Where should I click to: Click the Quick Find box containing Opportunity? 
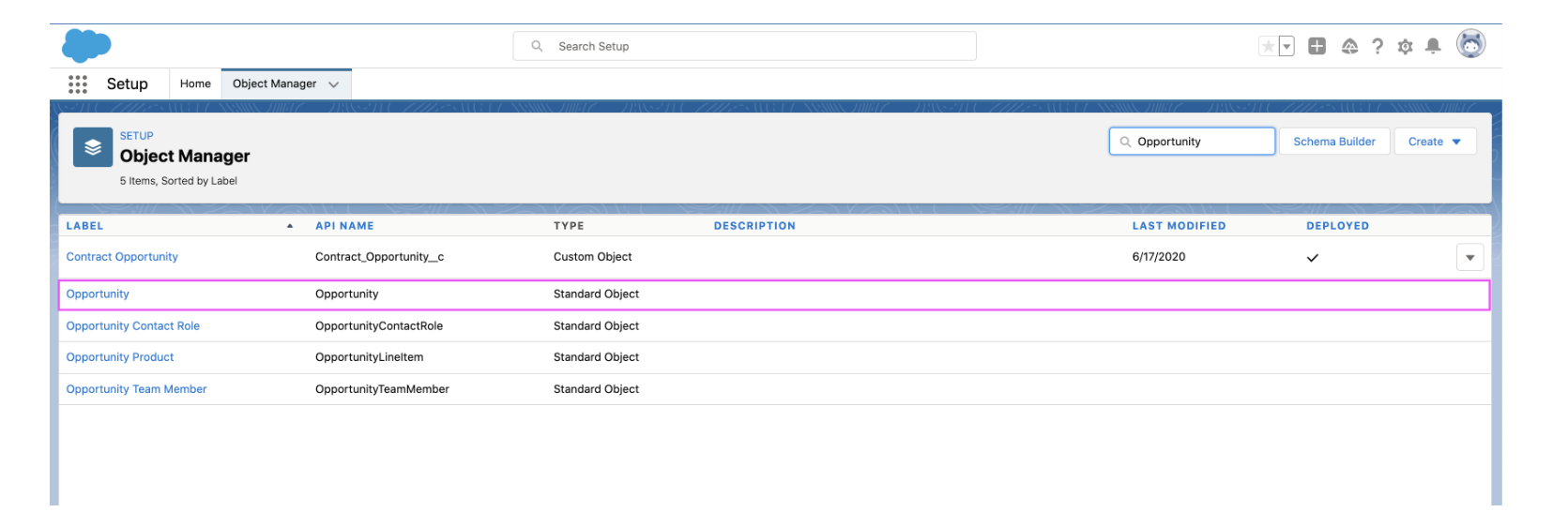coord(1192,142)
